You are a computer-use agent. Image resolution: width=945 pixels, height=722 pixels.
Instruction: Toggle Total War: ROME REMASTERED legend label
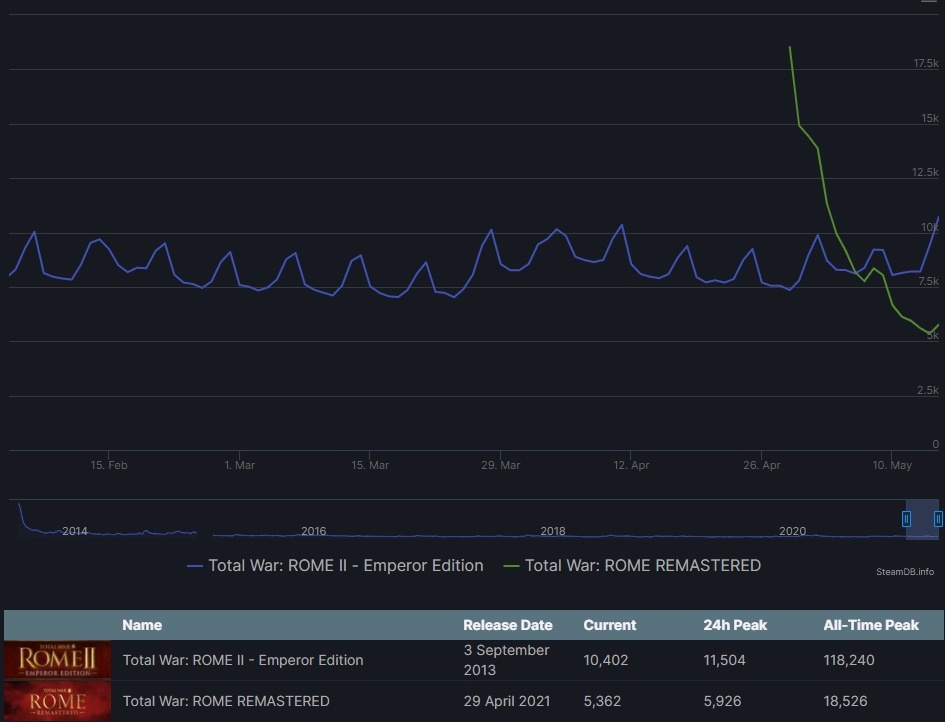click(642, 566)
